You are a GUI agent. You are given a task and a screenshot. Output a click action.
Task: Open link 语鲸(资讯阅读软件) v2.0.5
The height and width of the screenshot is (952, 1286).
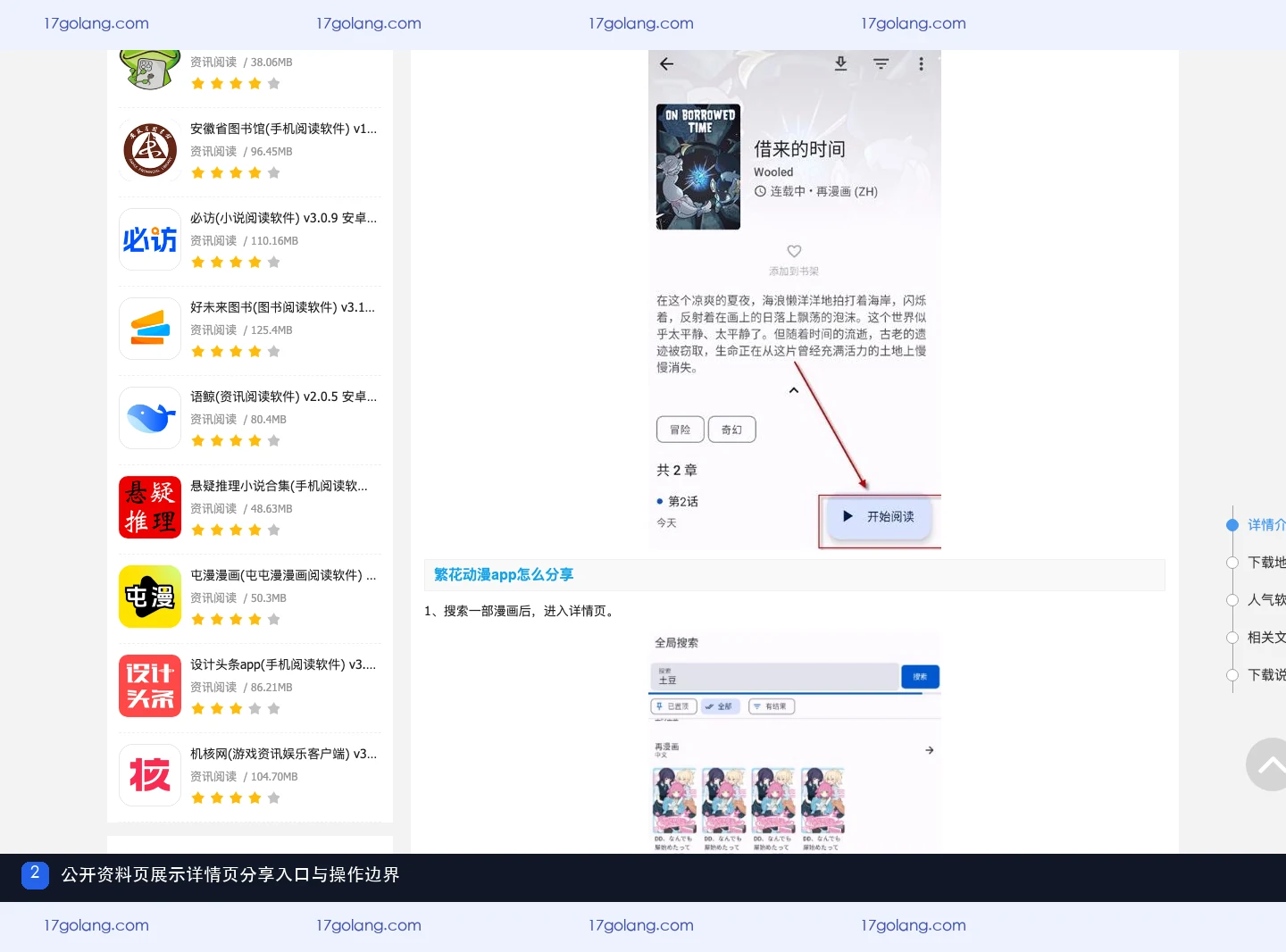pos(284,397)
